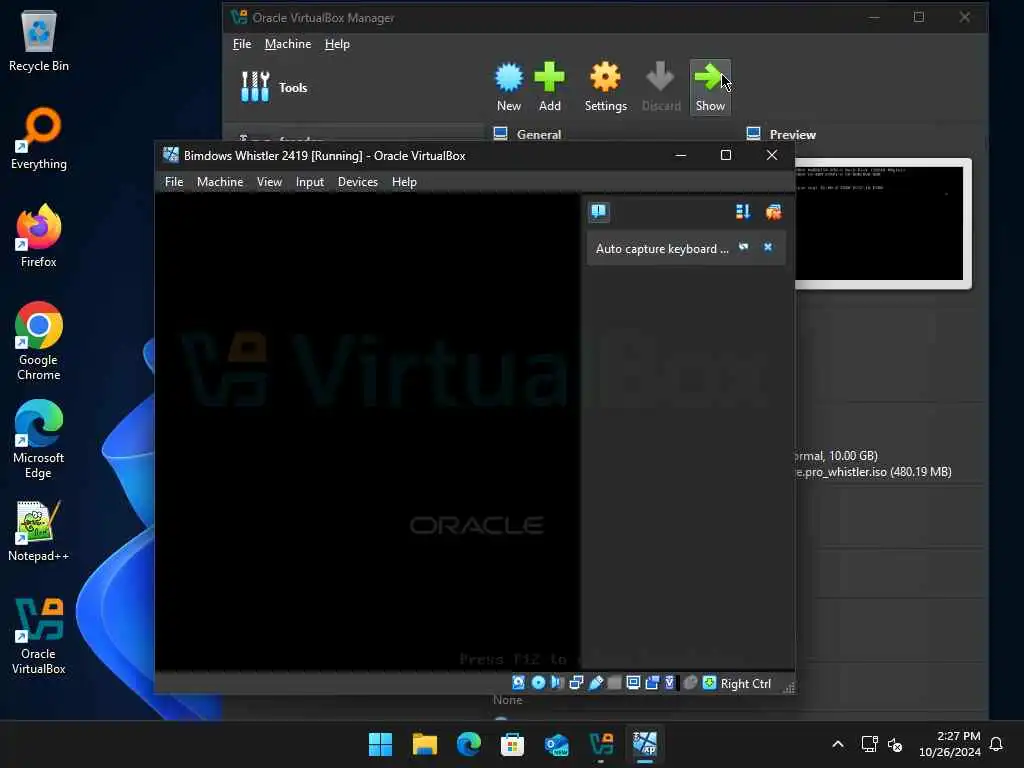Screen dimensions: 1024x768
Task: Click the Preview section header in Manager
Action: coord(792,135)
